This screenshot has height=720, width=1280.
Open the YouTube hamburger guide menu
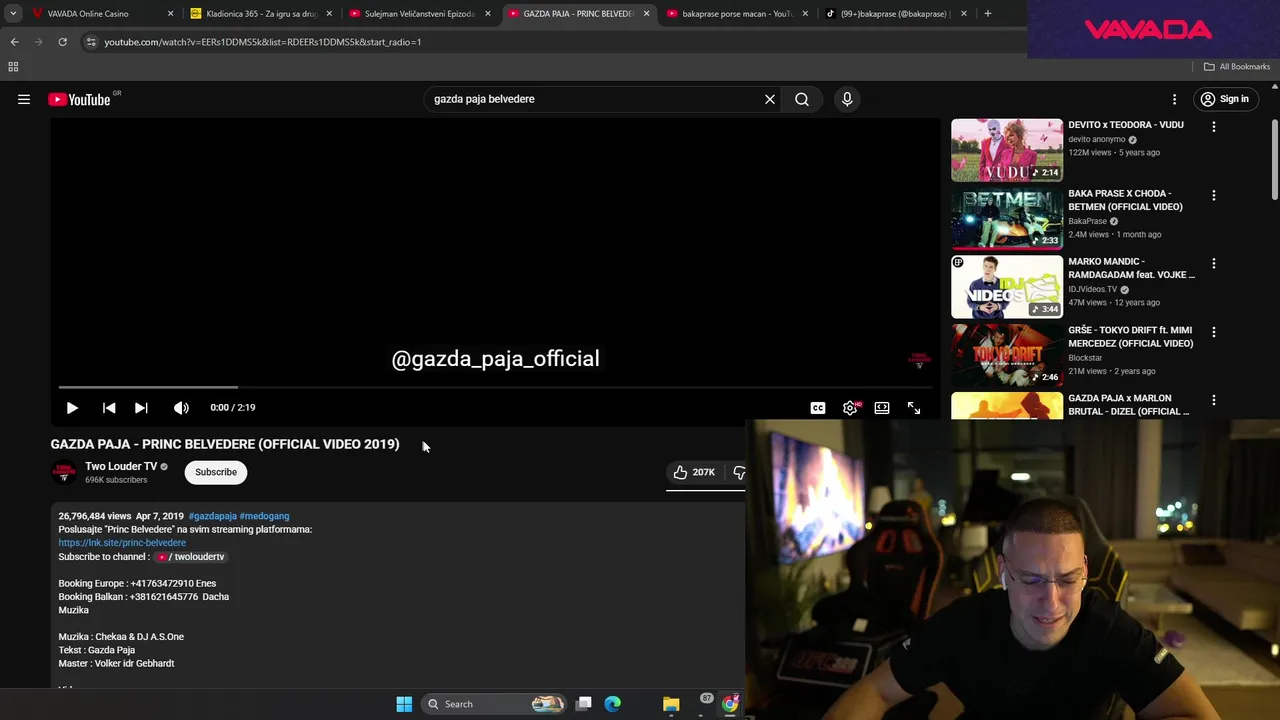pyautogui.click(x=24, y=99)
